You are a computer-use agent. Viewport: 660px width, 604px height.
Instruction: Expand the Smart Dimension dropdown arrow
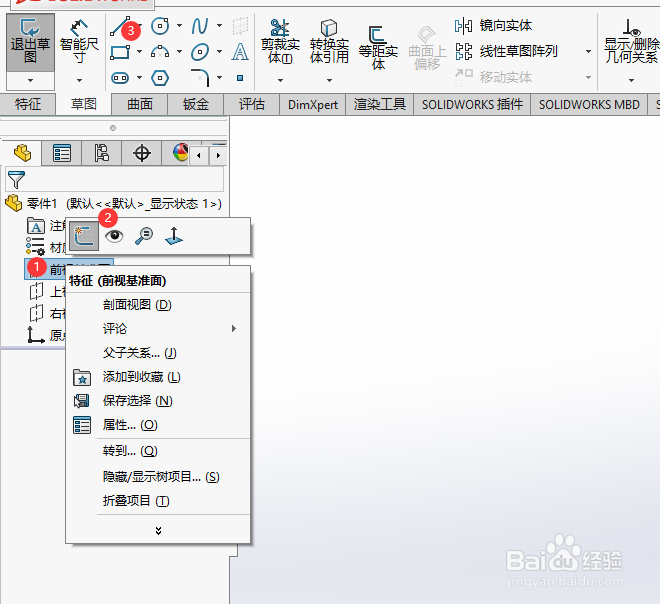[79, 80]
